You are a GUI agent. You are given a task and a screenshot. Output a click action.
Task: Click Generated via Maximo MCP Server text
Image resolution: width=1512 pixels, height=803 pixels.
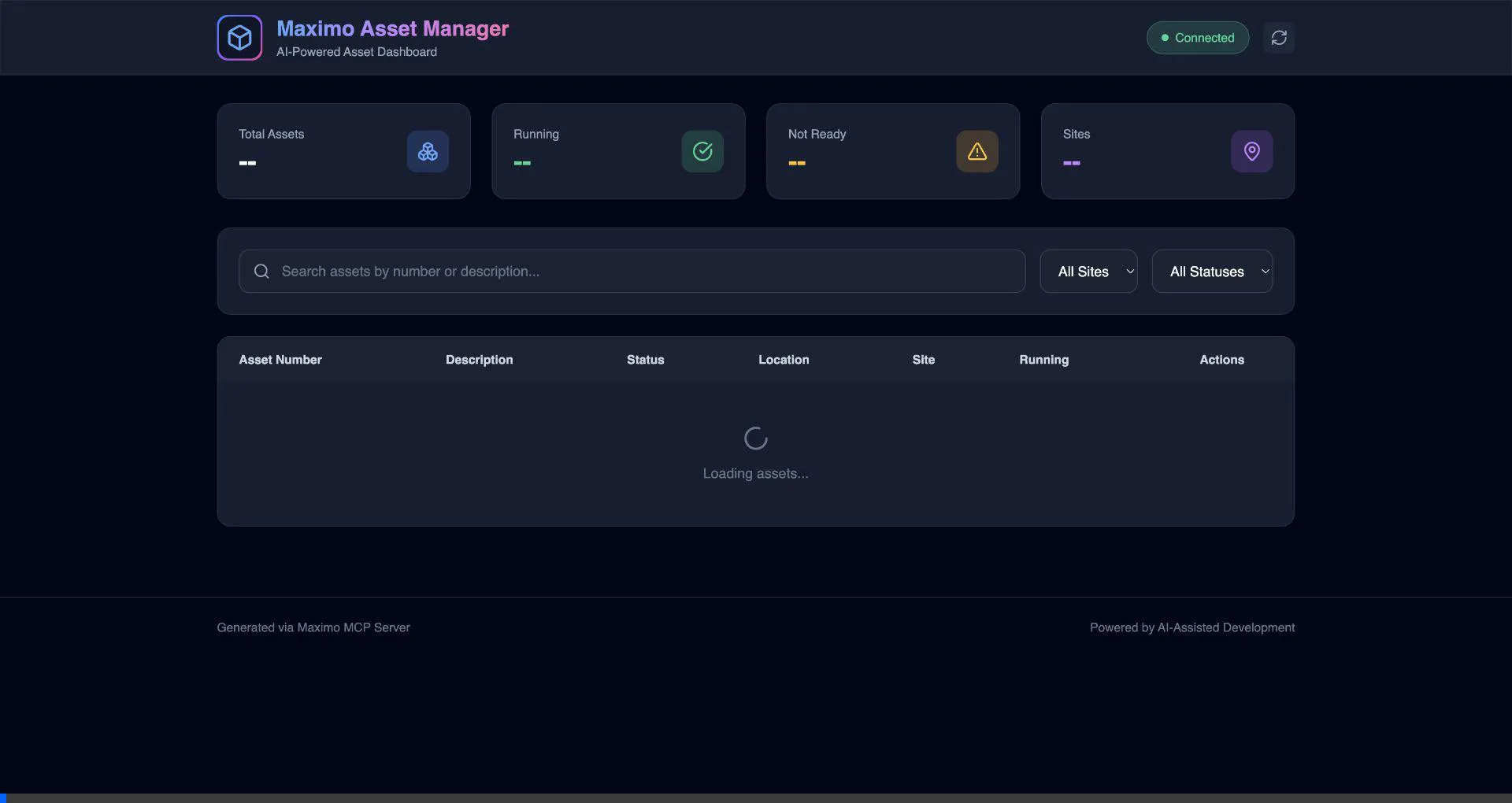coord(313,627)
